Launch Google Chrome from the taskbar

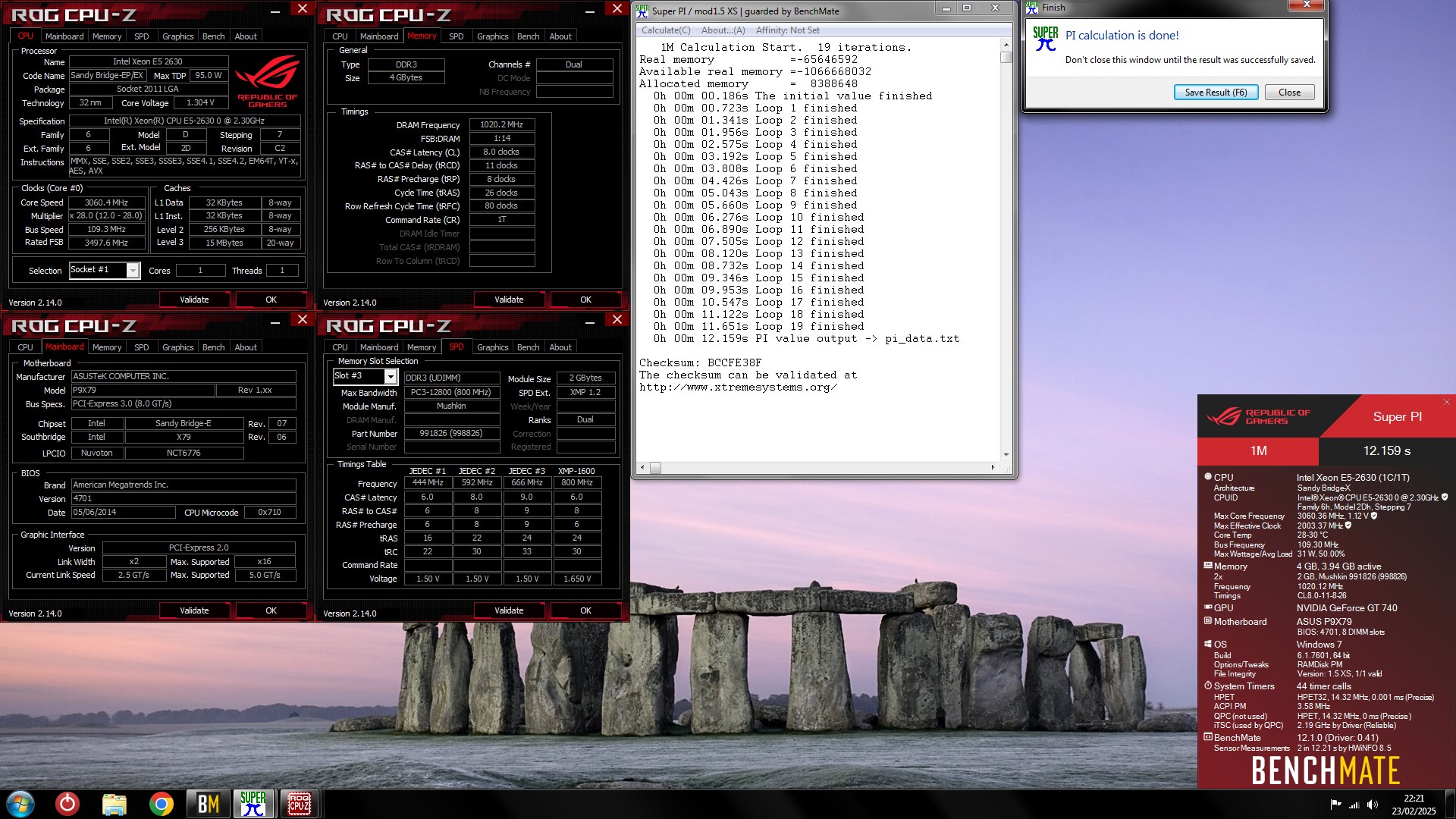[x=161, y=804]
